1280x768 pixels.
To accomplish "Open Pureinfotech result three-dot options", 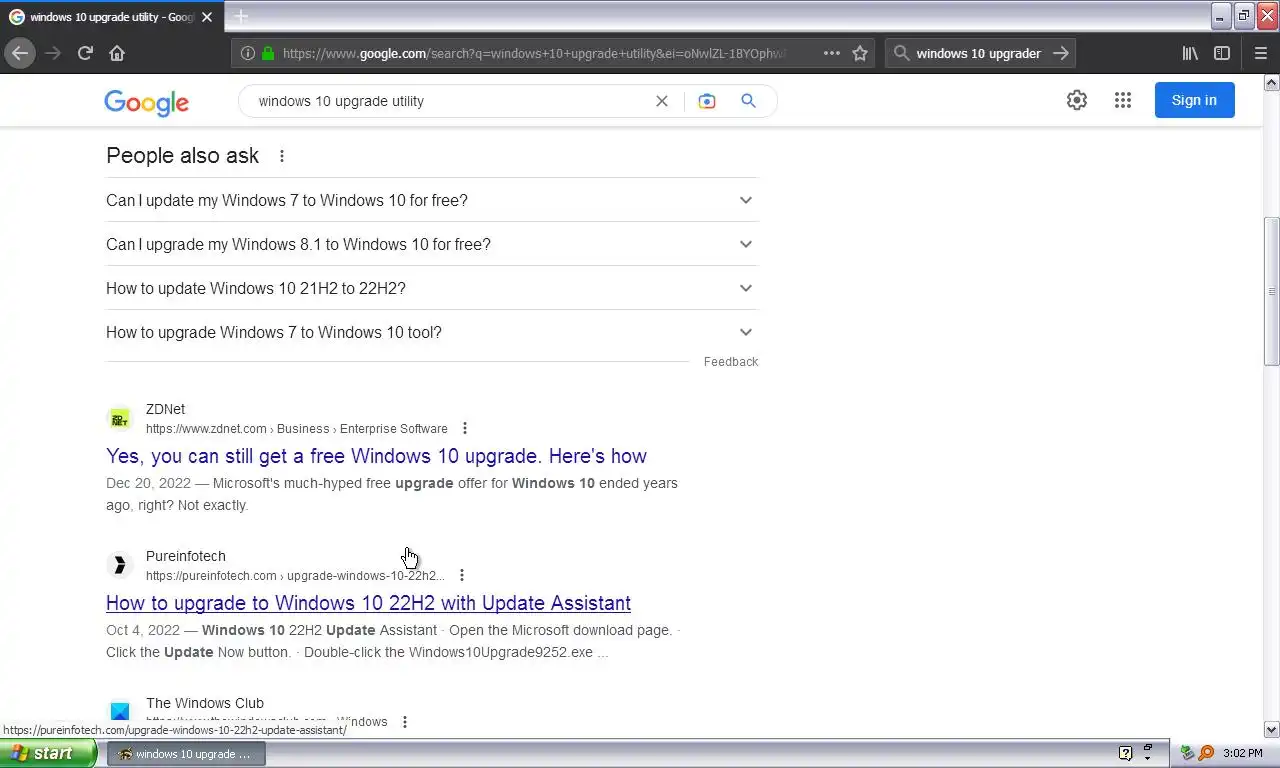I will coord(462,575).
